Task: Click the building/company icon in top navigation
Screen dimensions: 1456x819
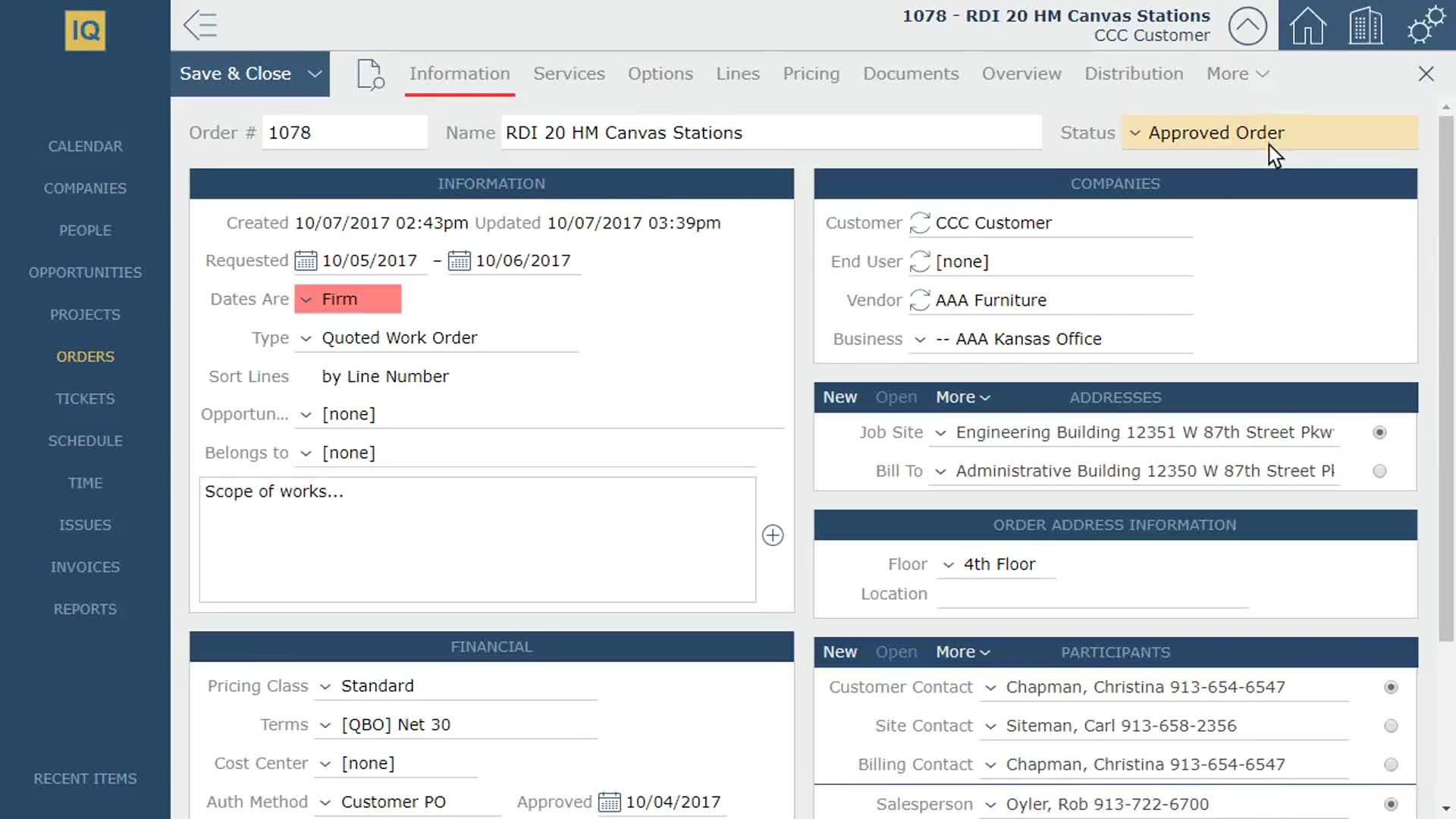Action: tap(1366, 25)
